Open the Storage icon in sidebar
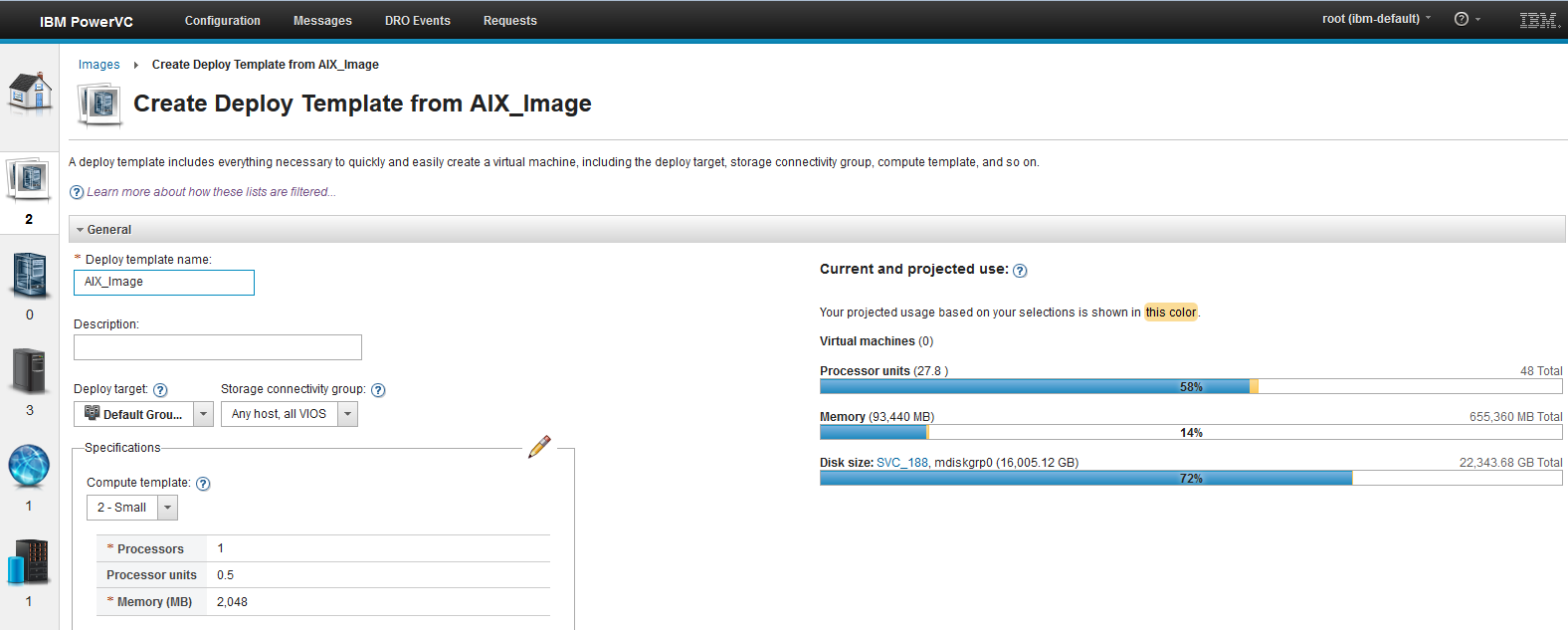The height and width of the screenshot is (630, 1568). click(29, 561)
